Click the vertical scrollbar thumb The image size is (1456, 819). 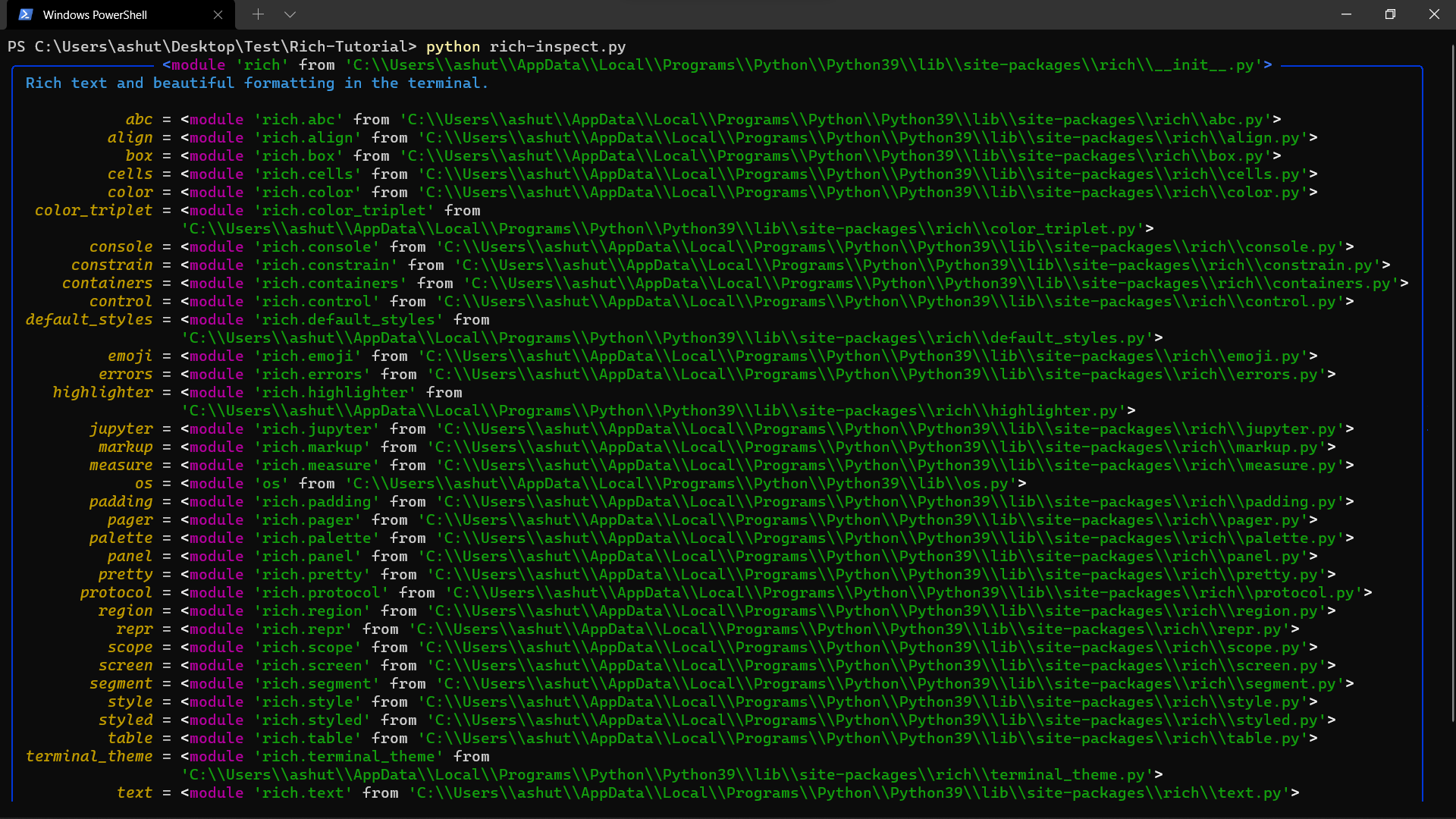click(x=1452, y=383)
